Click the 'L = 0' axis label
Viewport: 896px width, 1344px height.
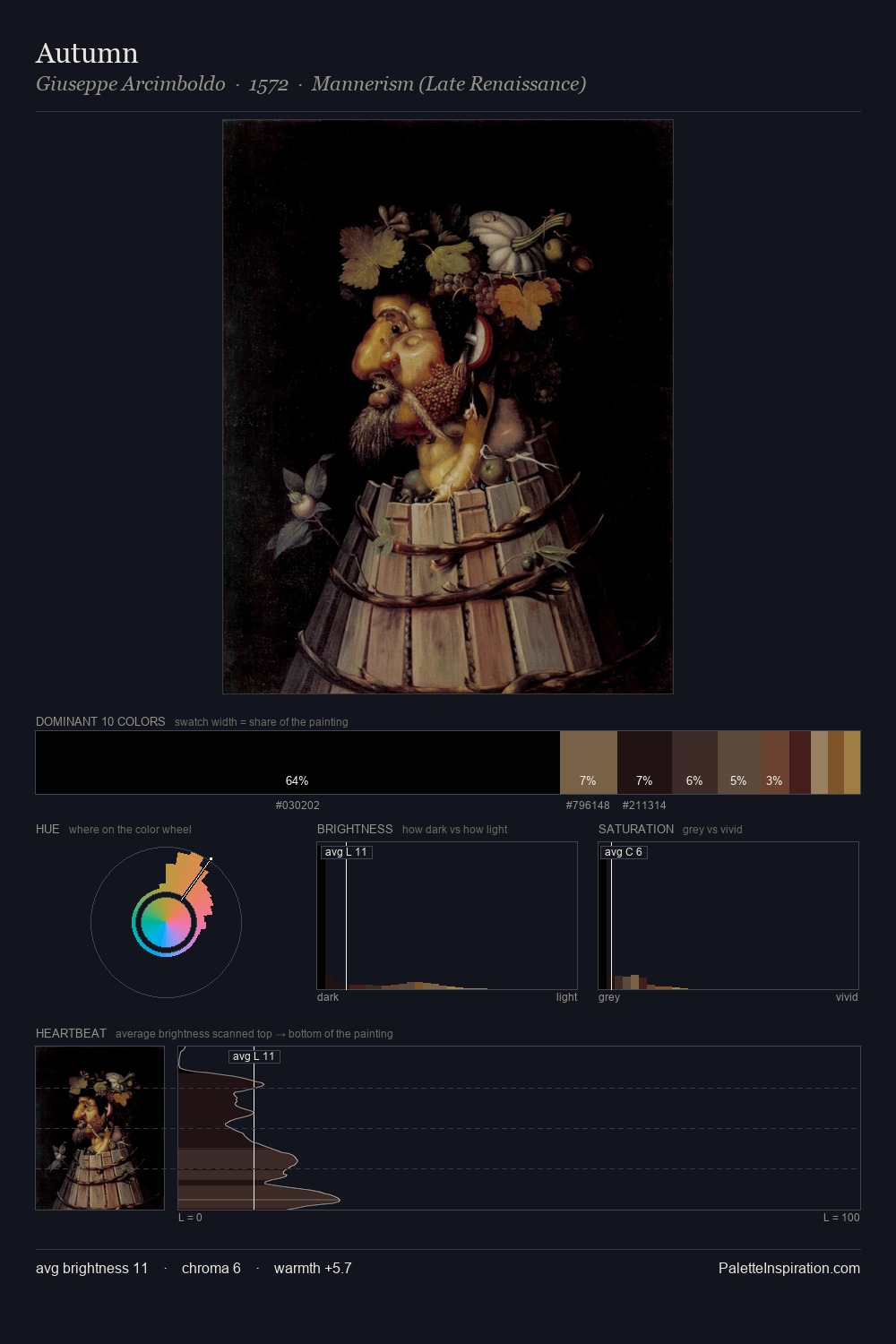coord(190,1218)
